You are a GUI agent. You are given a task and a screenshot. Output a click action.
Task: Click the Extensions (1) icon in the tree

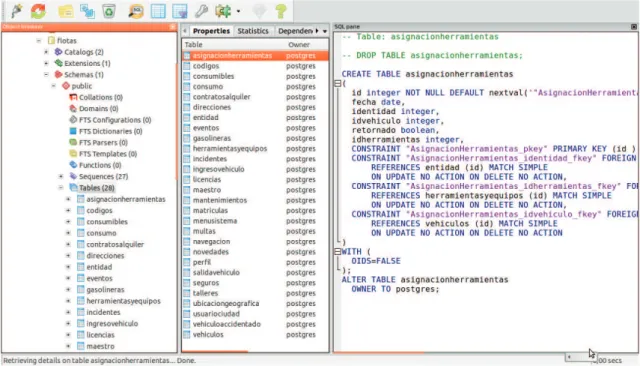point(58,63)
